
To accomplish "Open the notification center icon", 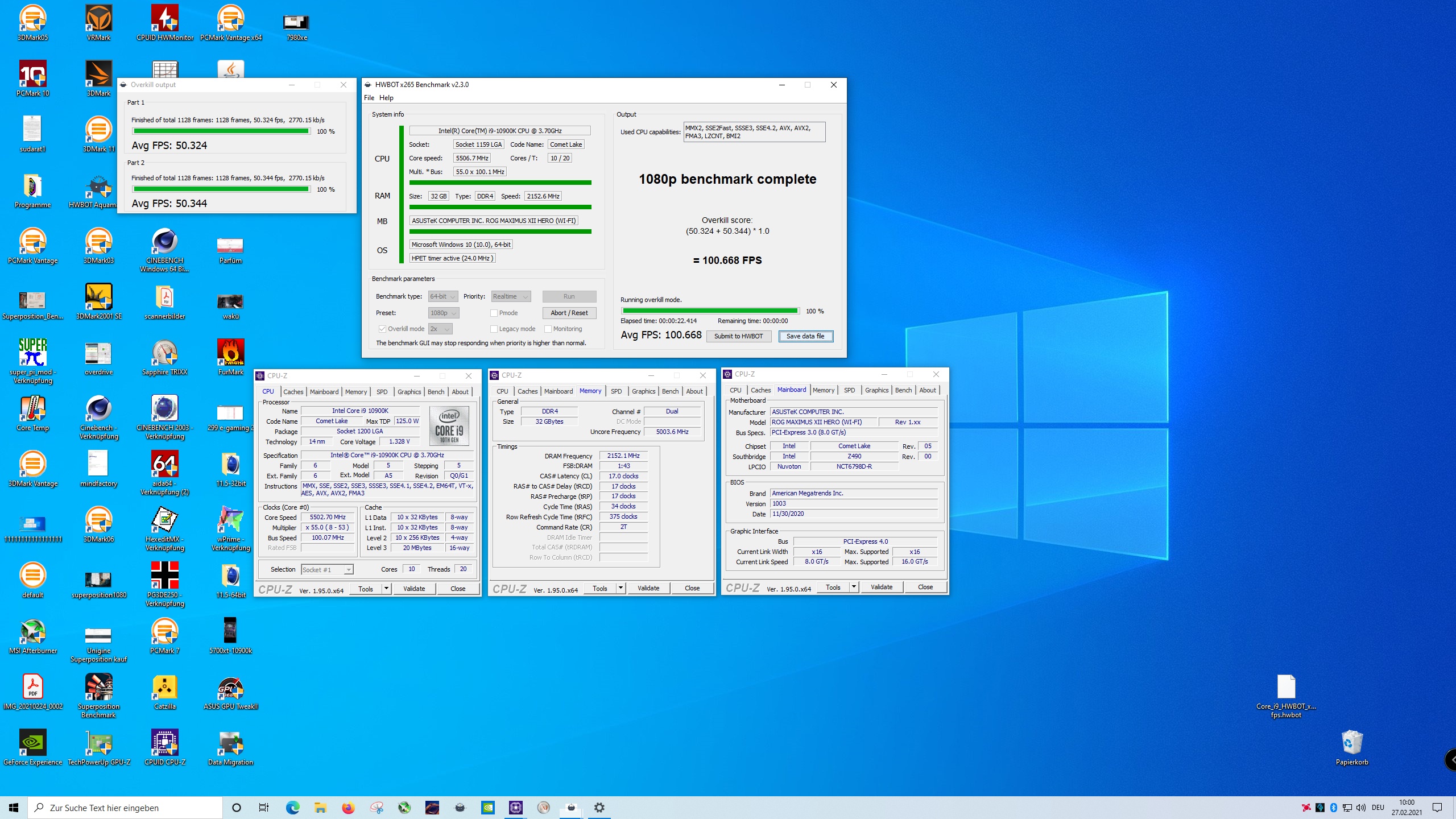I will pyautogui.click(x=1437, y=808).
